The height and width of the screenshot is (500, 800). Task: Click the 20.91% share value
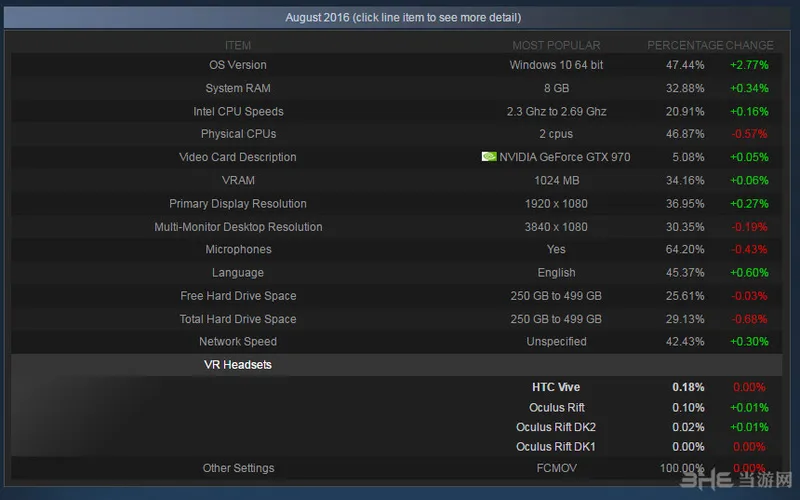pos(685,111)
